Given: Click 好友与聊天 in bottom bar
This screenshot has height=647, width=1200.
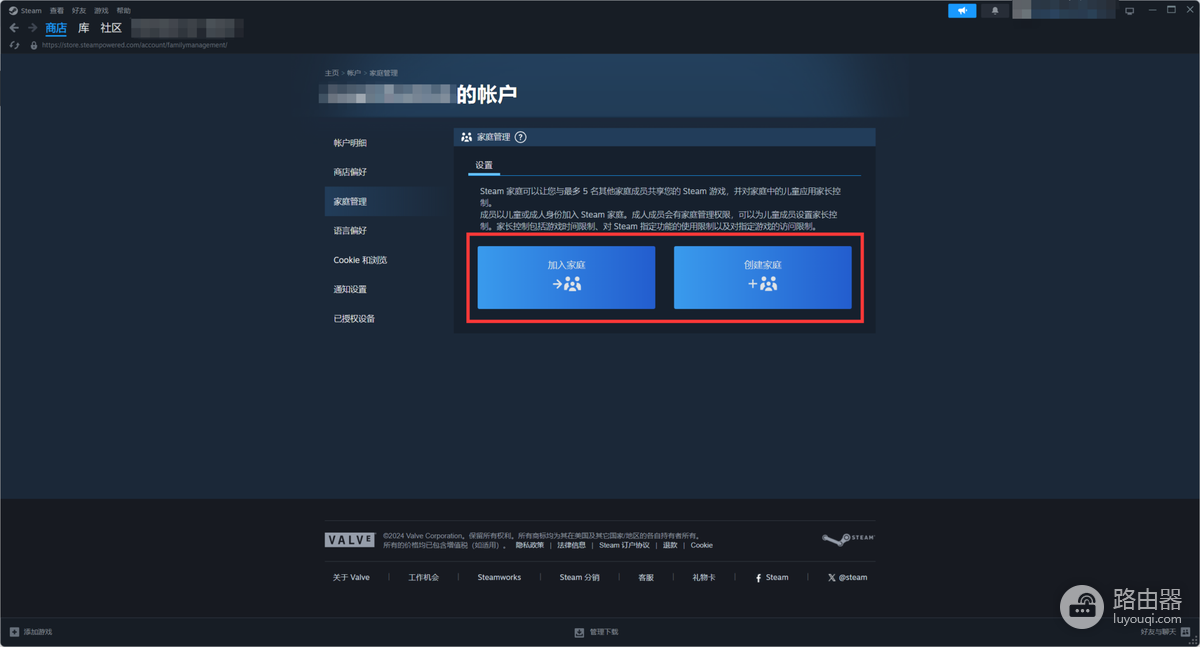Looking at the screenshot, I should click(1159, 632).
